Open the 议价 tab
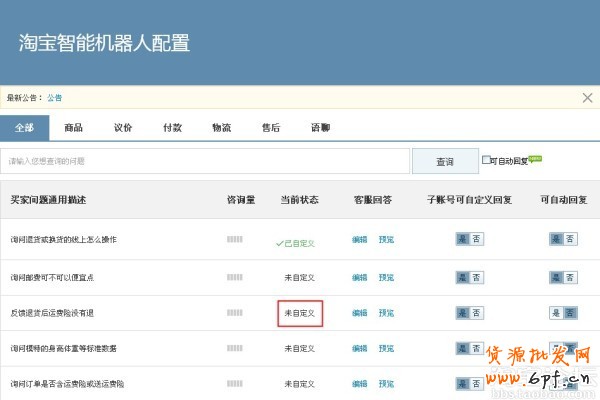Screen dimensions: 600x400 click(123, 128)
